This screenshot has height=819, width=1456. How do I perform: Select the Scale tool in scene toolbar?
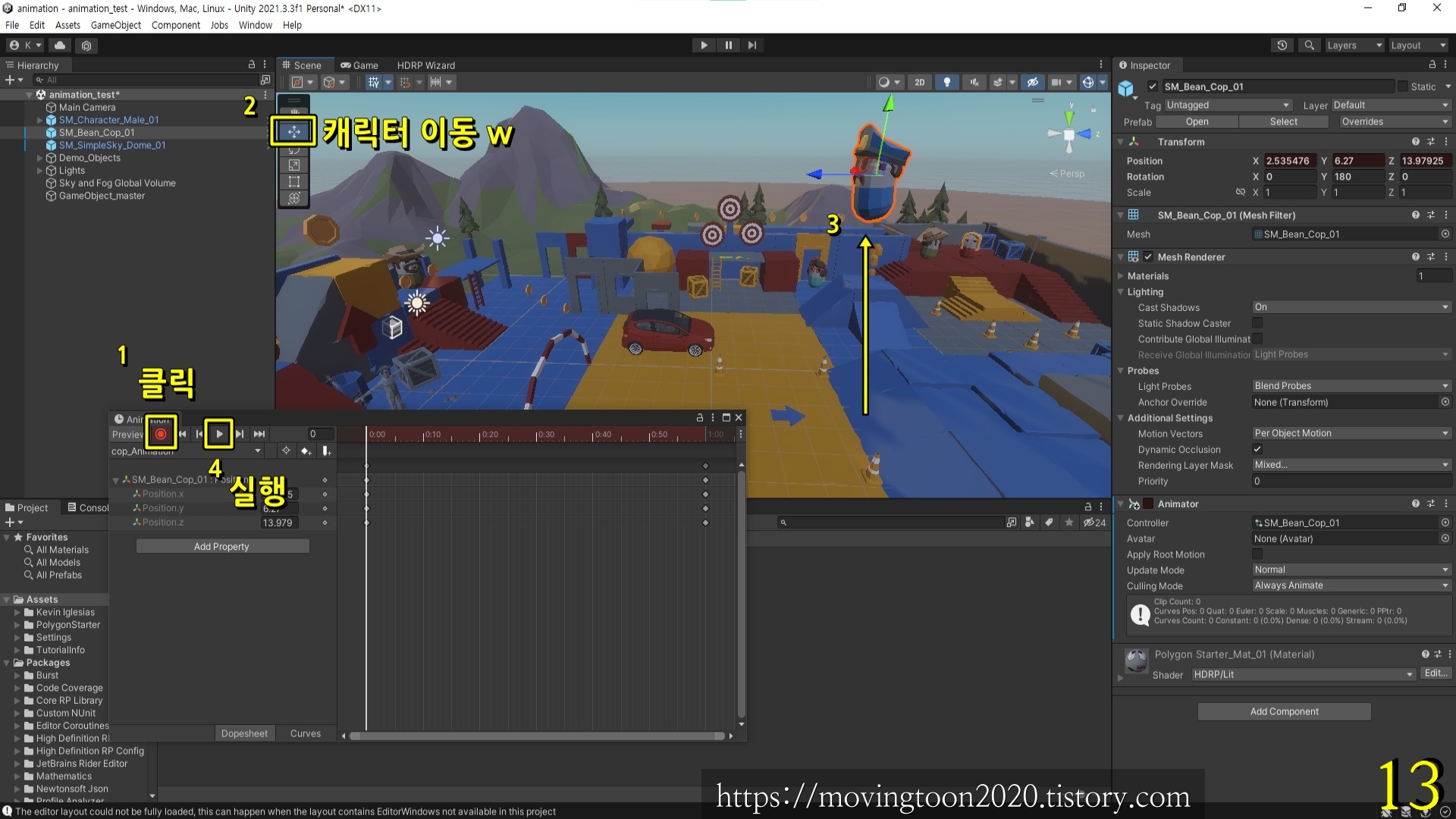click(294, 165)
